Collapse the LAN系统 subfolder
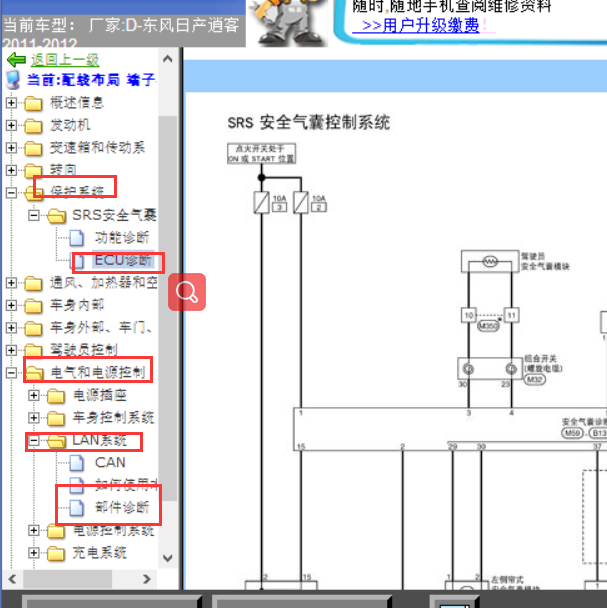Image resolution: width=607 pixels, height=608 pixels. coord(34,440)
